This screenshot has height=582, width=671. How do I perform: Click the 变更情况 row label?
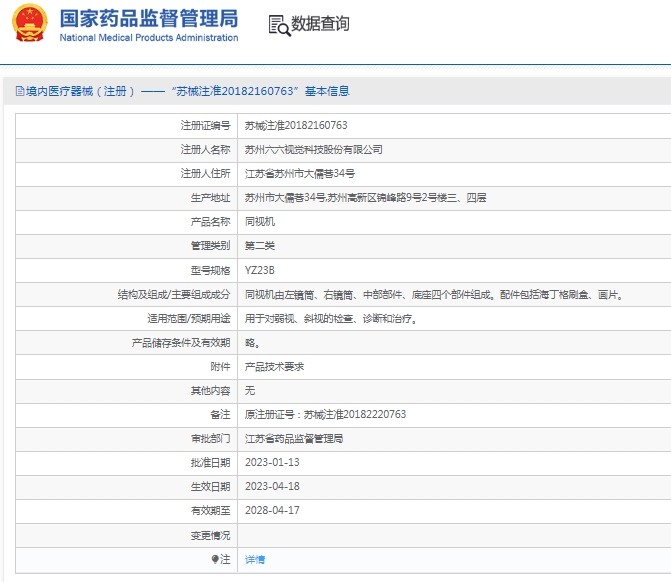point(211,535)
